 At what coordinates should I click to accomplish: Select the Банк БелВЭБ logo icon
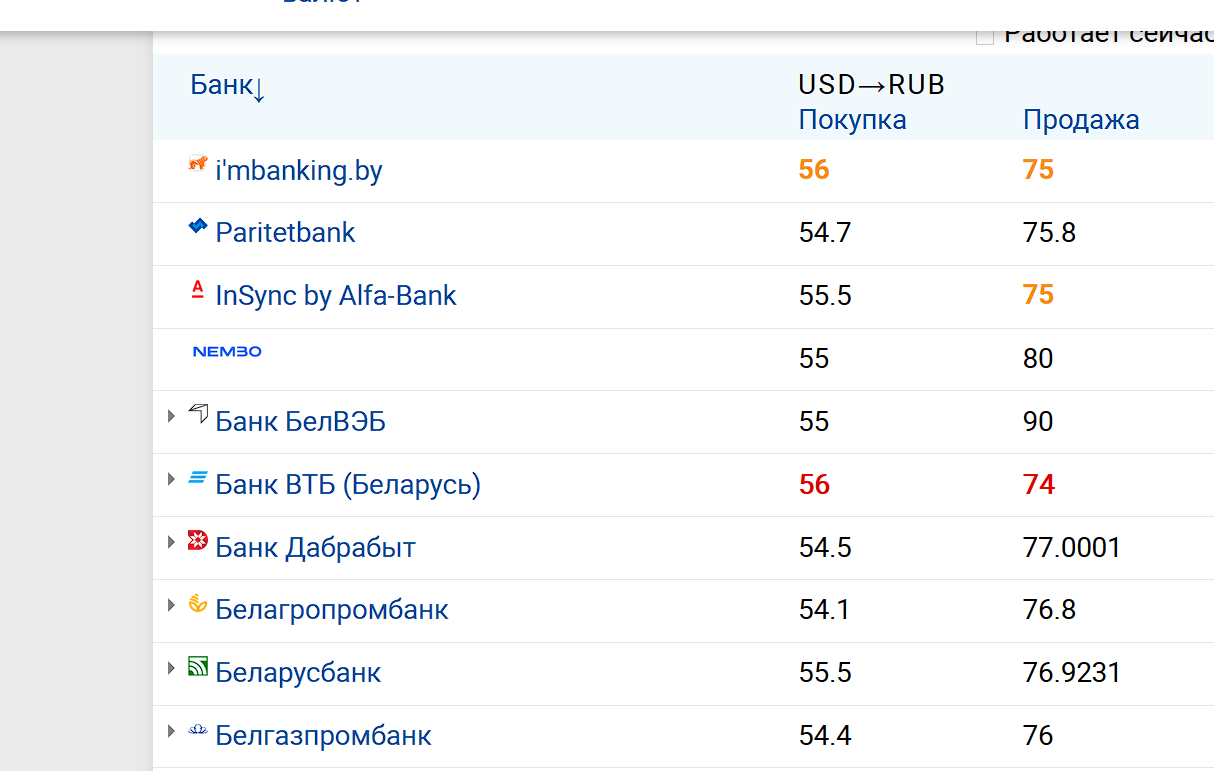coord(198,415)
